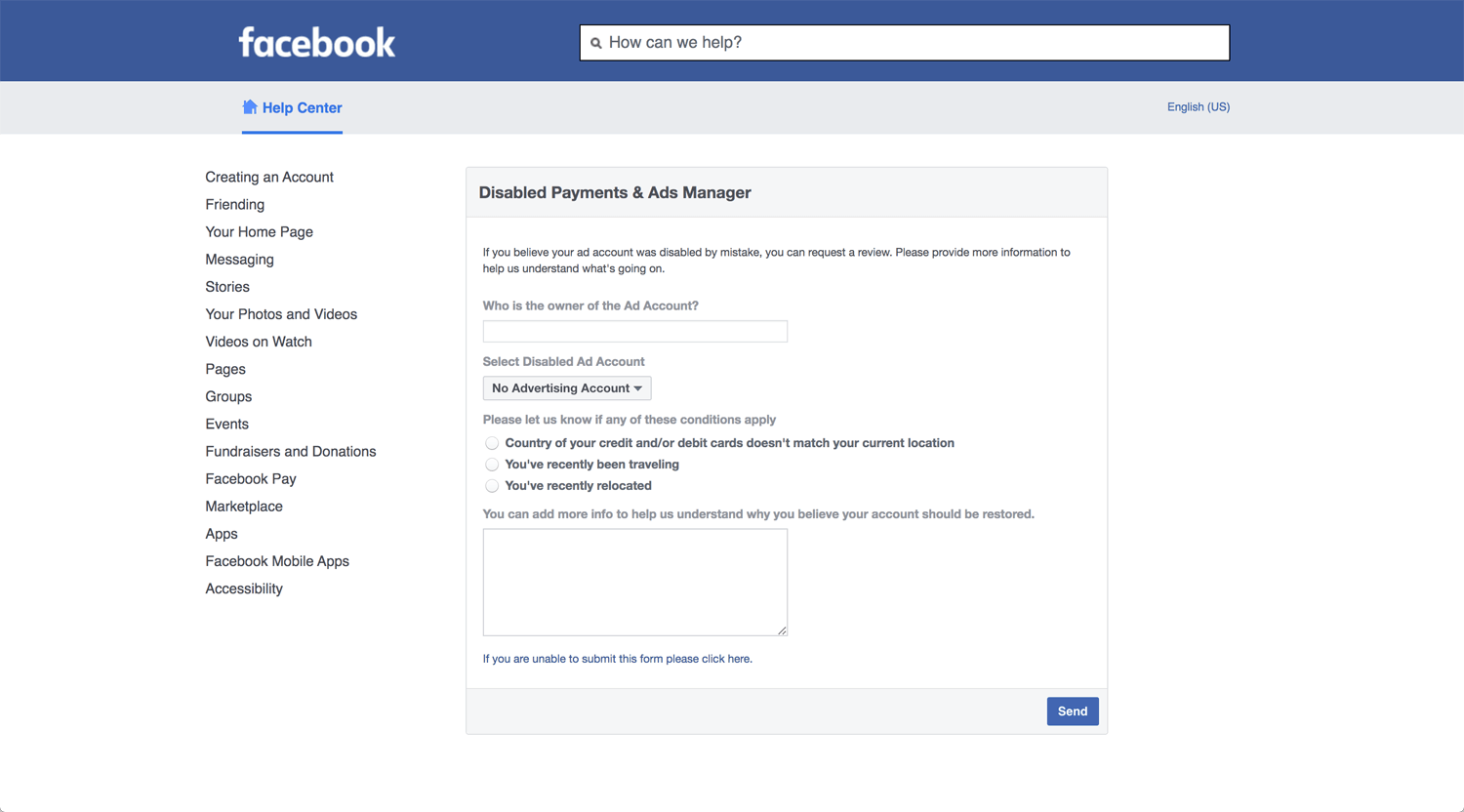Open Creating an Account help topic
This screenshot has width=1464, height=812.
[269, 177]
